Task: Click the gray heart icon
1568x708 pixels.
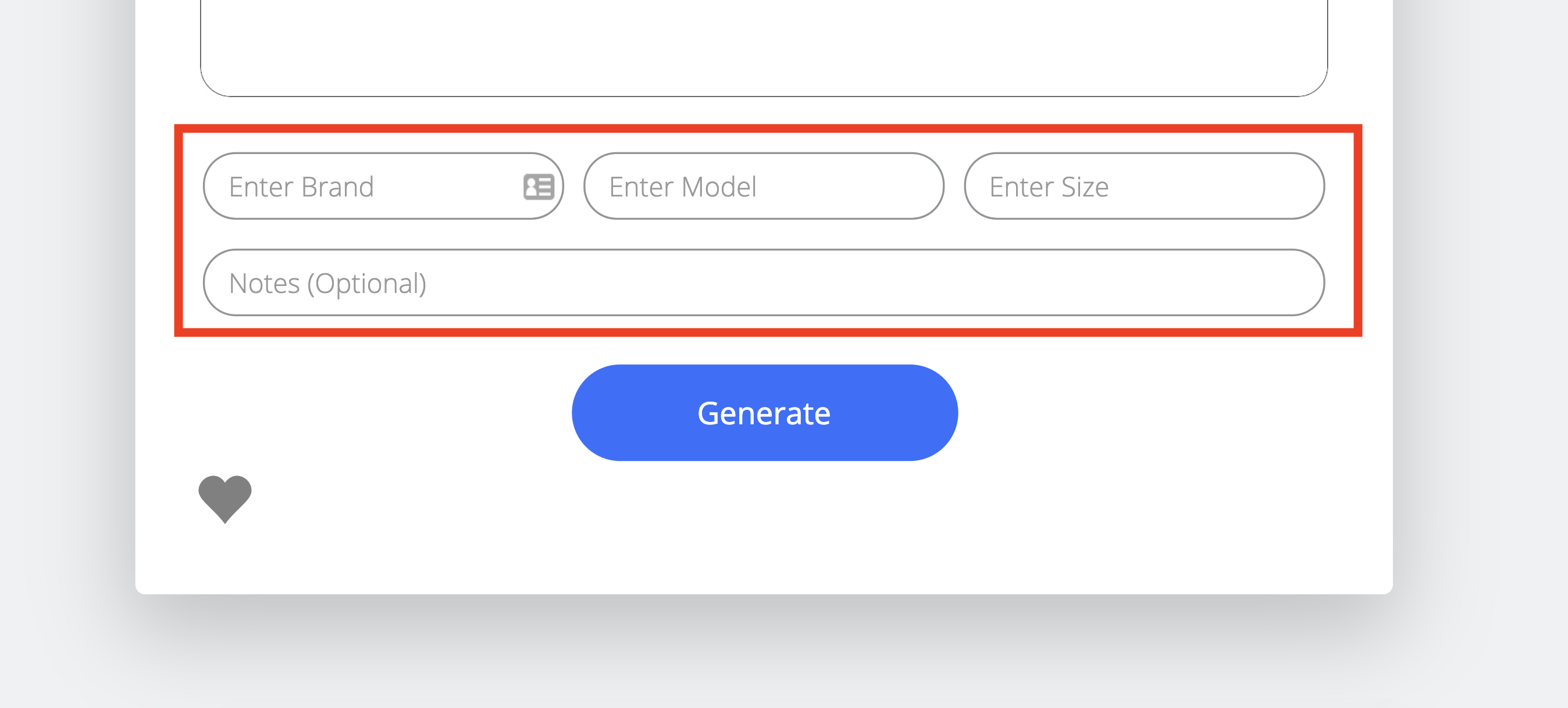Action: (x=224, y=498)
